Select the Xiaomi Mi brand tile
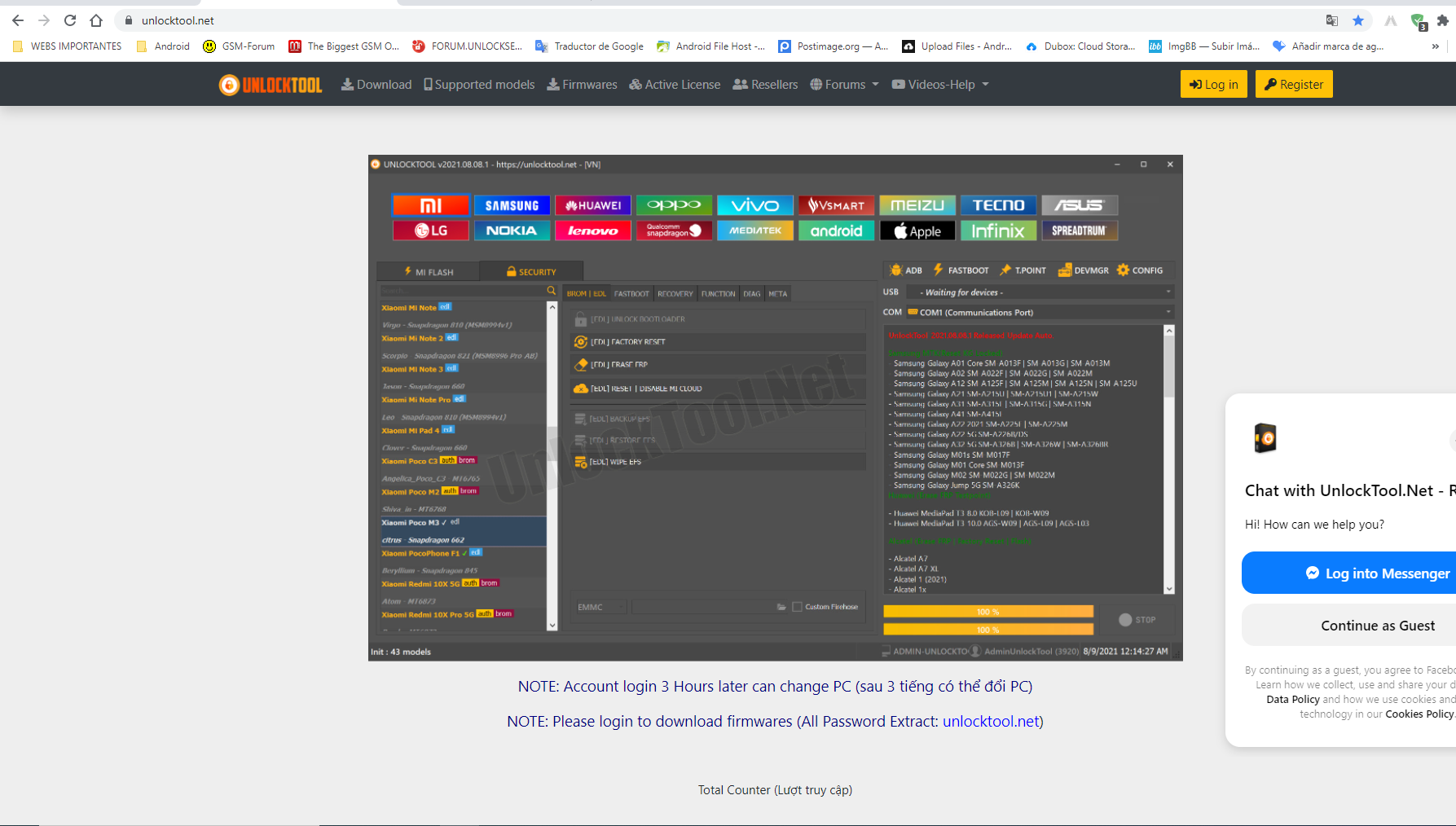The width and height of the screenshot is (1456, 826). (431, 205)
